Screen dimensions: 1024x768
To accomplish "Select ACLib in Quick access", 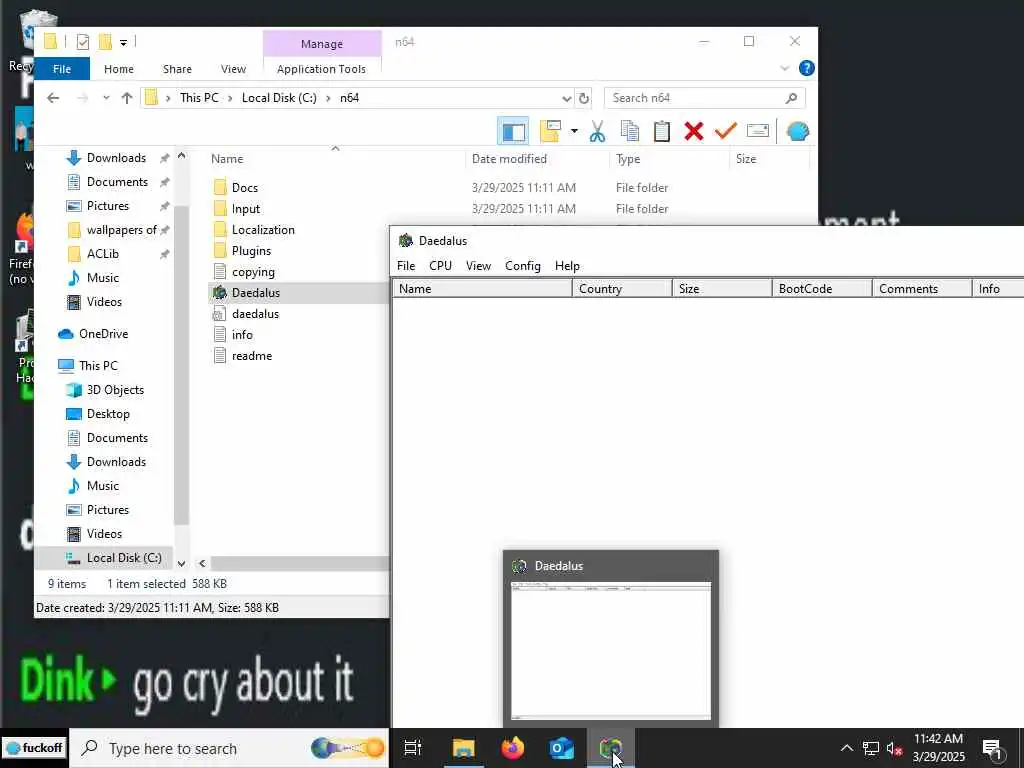I will point(103,254).
